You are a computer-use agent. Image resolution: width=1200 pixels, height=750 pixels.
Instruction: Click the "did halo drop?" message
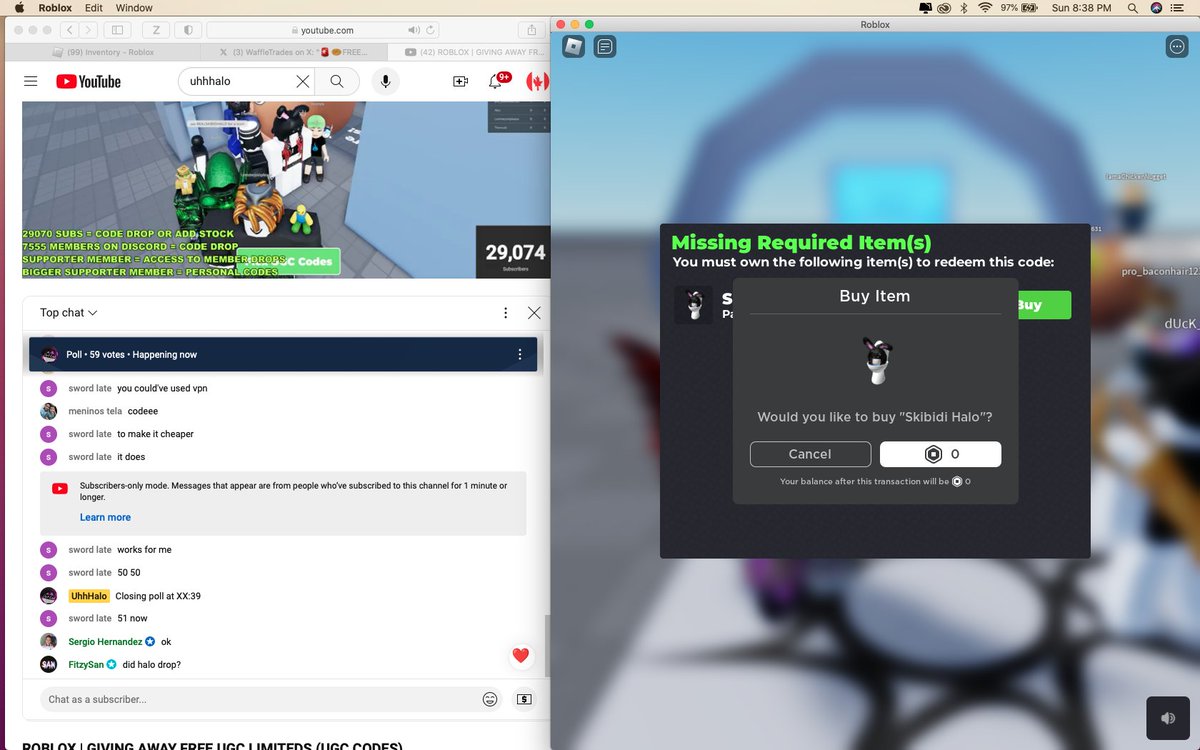(152, 665)
